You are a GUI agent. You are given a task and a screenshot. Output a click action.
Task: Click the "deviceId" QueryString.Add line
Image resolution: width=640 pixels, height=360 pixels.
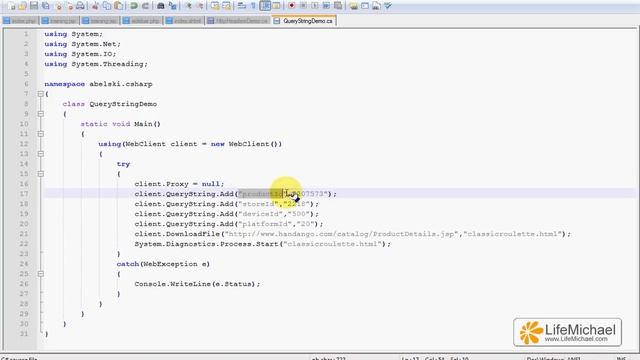[x=227, y=214]
